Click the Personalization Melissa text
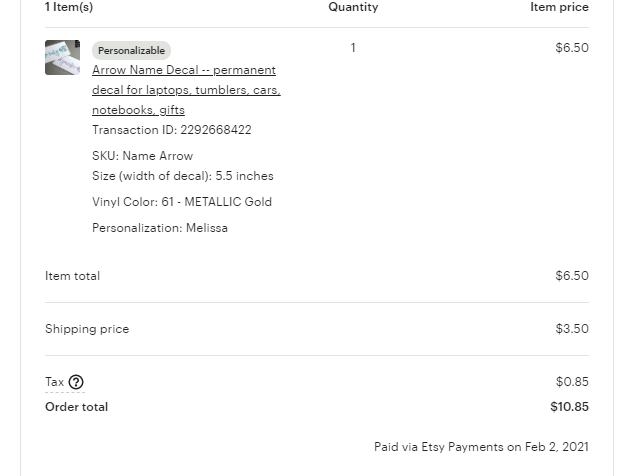The width and height of the screenshot is (636, 476). (x=160, y=228)
